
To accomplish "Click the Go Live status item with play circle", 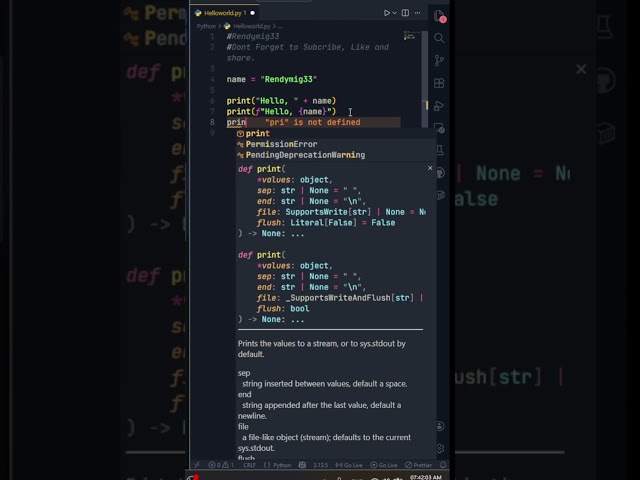I will (384, 465).
